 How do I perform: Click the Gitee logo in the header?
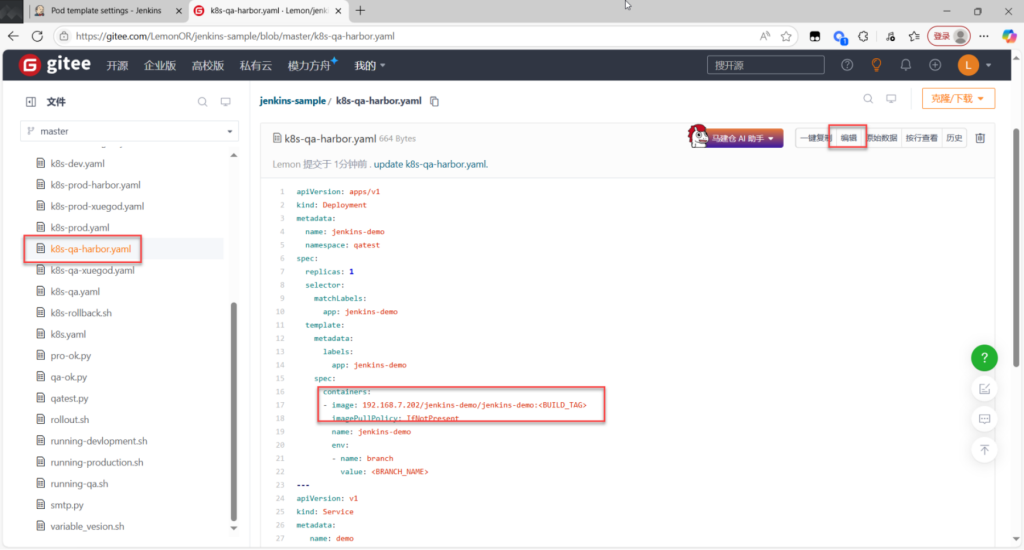[56, 65]
